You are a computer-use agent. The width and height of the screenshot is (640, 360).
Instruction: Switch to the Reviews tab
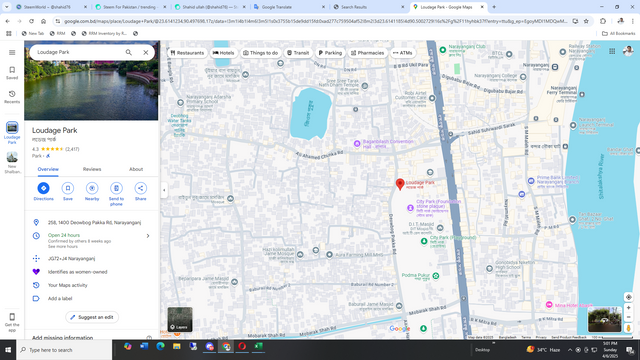coord(92,169)
